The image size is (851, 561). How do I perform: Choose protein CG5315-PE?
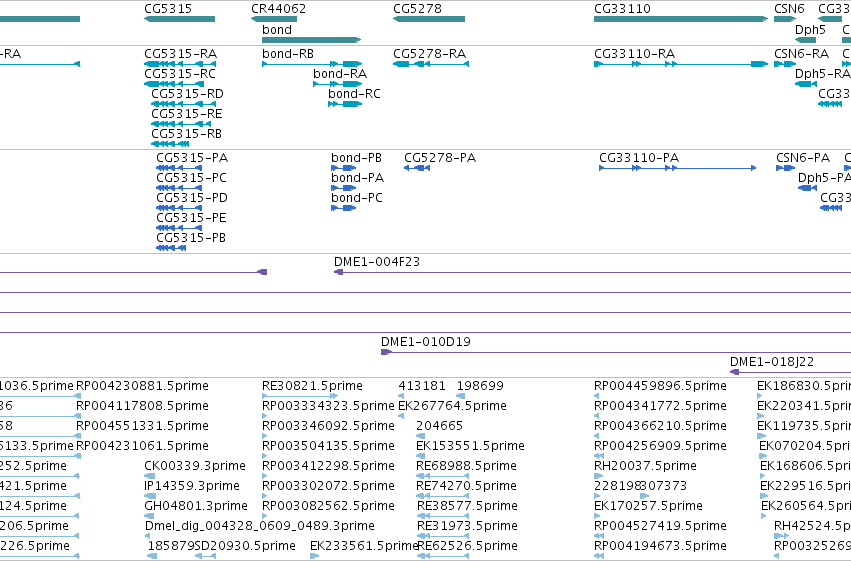pos(179,228)
